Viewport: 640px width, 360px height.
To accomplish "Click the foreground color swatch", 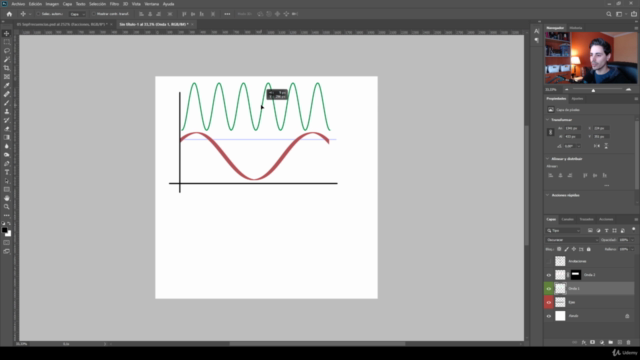I will click(4, 231).
